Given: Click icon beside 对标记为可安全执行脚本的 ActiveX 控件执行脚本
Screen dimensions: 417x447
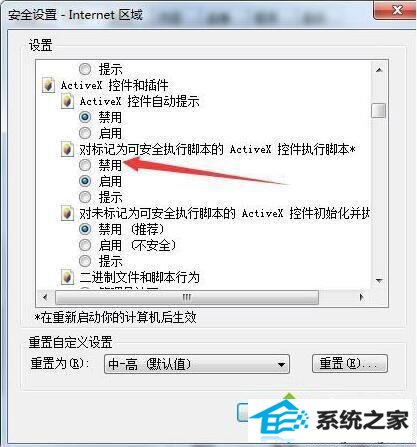Looking at the screenshot, I should coord(67,149).
